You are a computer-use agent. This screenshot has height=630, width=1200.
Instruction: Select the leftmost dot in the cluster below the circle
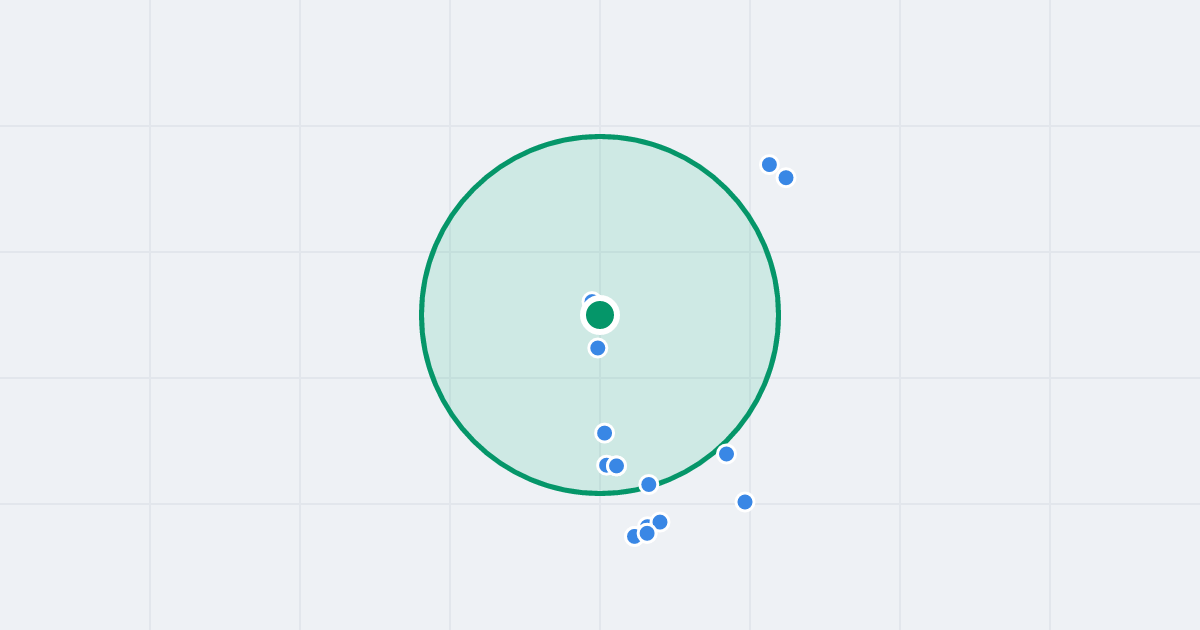pyautogui.click(x=634, y=536)
